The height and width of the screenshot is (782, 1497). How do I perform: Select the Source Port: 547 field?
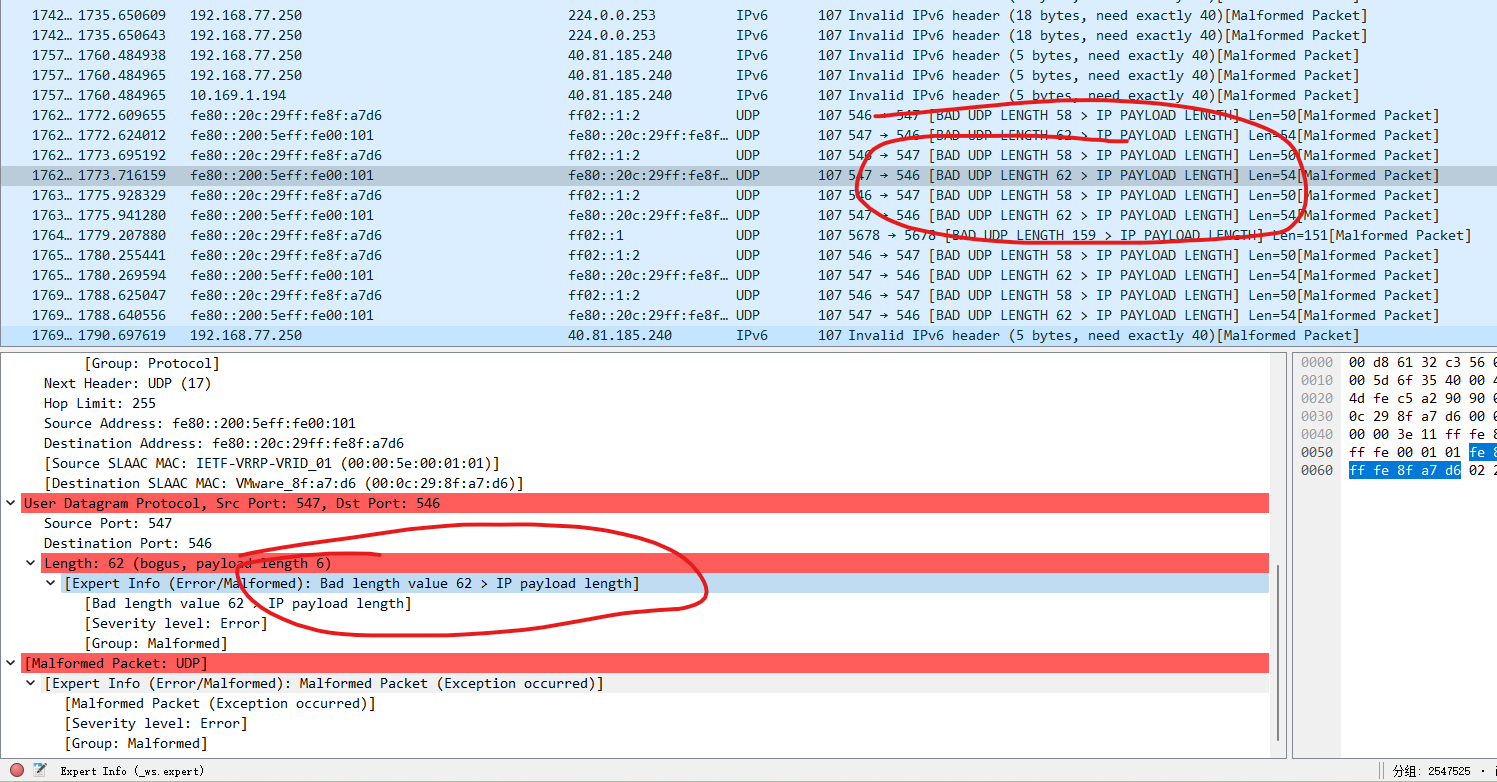[x=108, y=523]
